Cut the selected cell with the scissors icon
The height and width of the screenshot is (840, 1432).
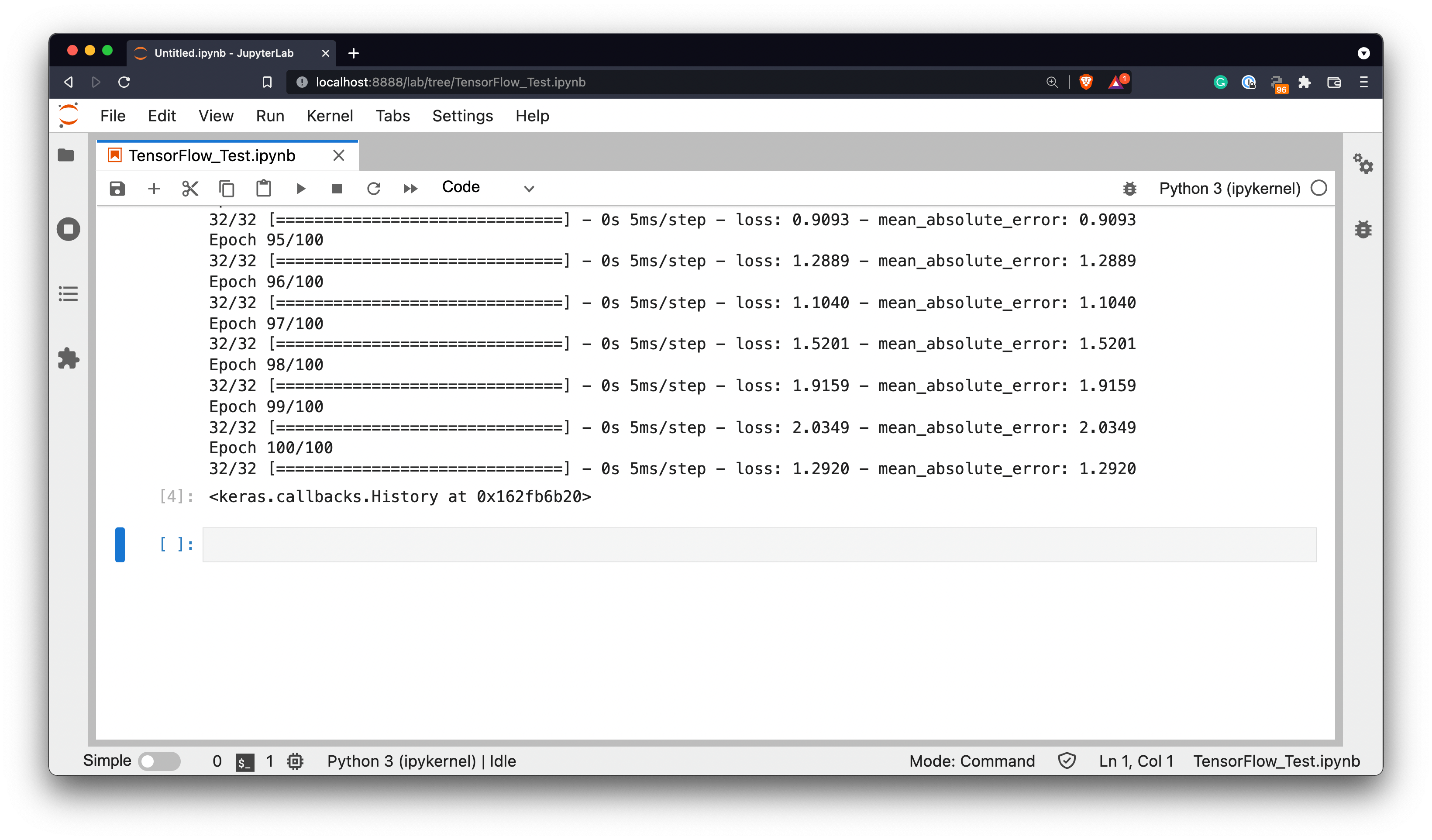pyautogui.click(x=190, y=188)
